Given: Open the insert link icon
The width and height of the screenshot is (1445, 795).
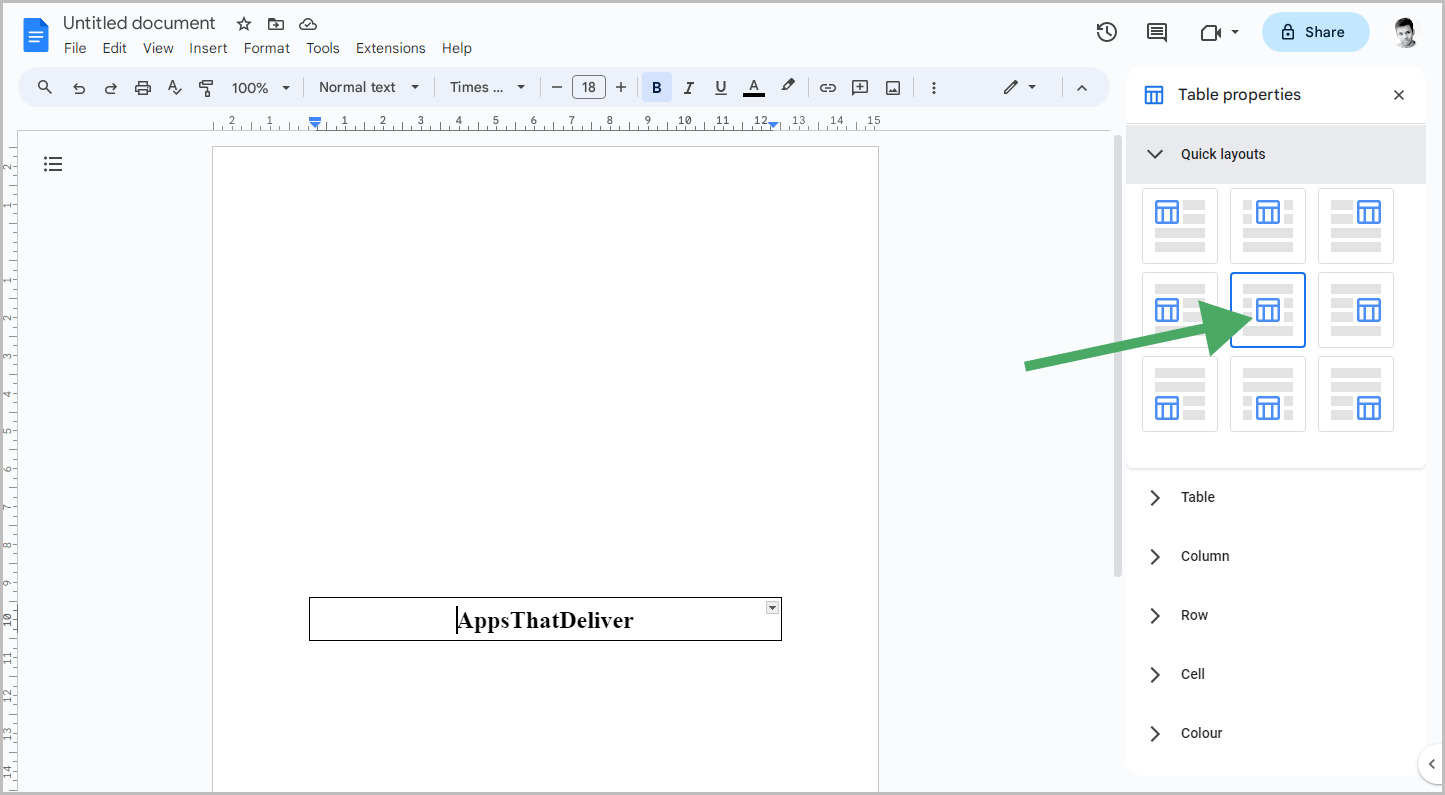Looking at the screenshot, I should point(827,87).
